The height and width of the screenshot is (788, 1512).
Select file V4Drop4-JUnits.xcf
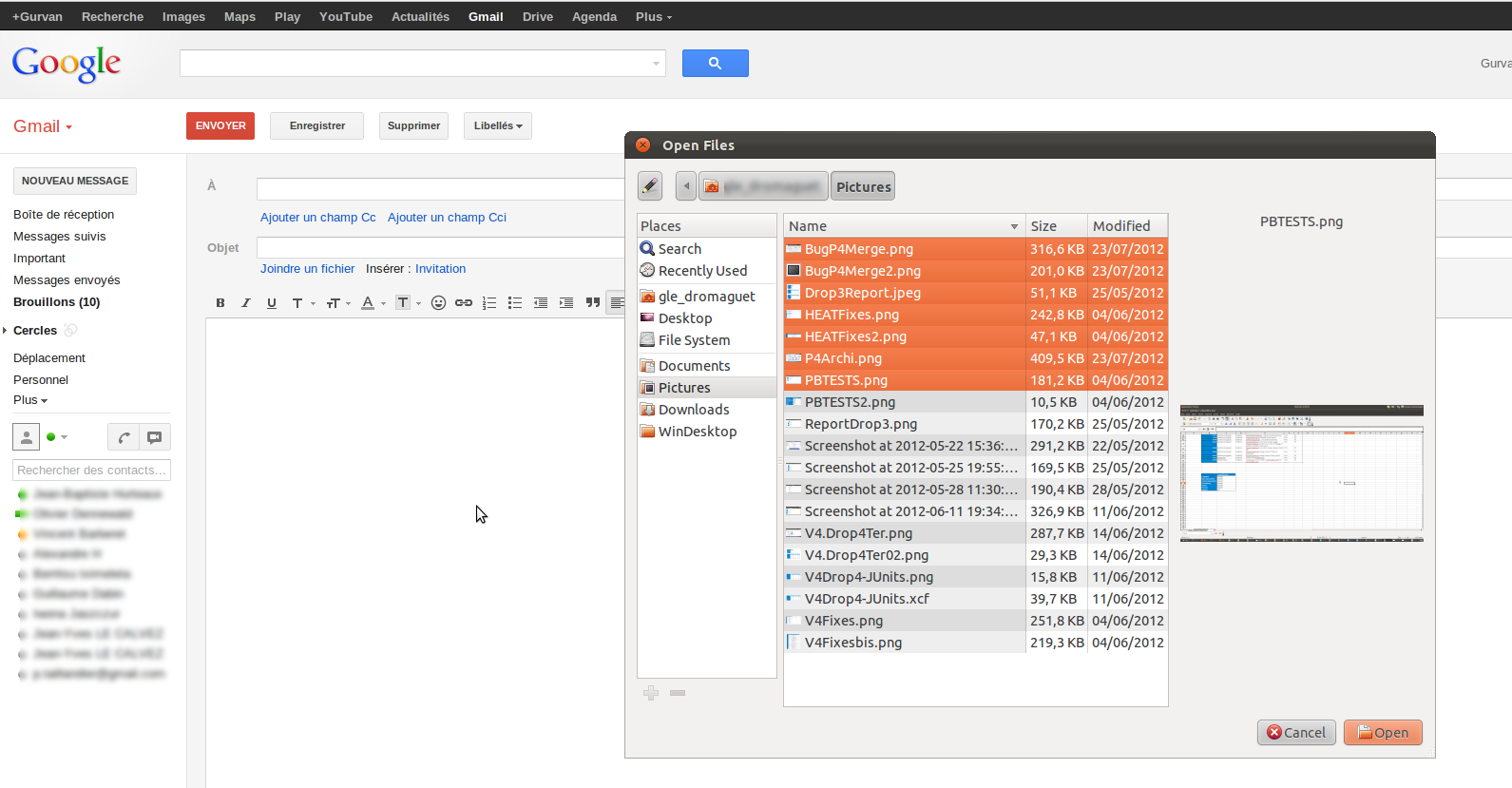(x=976, y=599)
